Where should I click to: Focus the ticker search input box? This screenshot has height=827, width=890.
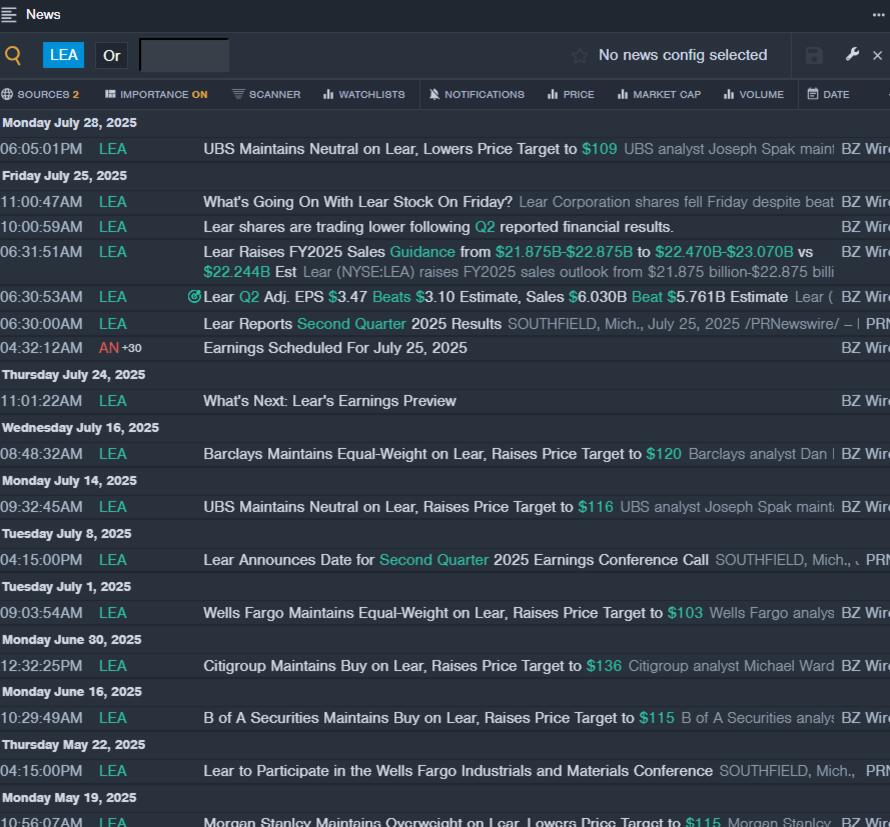[x=184, y=55]
